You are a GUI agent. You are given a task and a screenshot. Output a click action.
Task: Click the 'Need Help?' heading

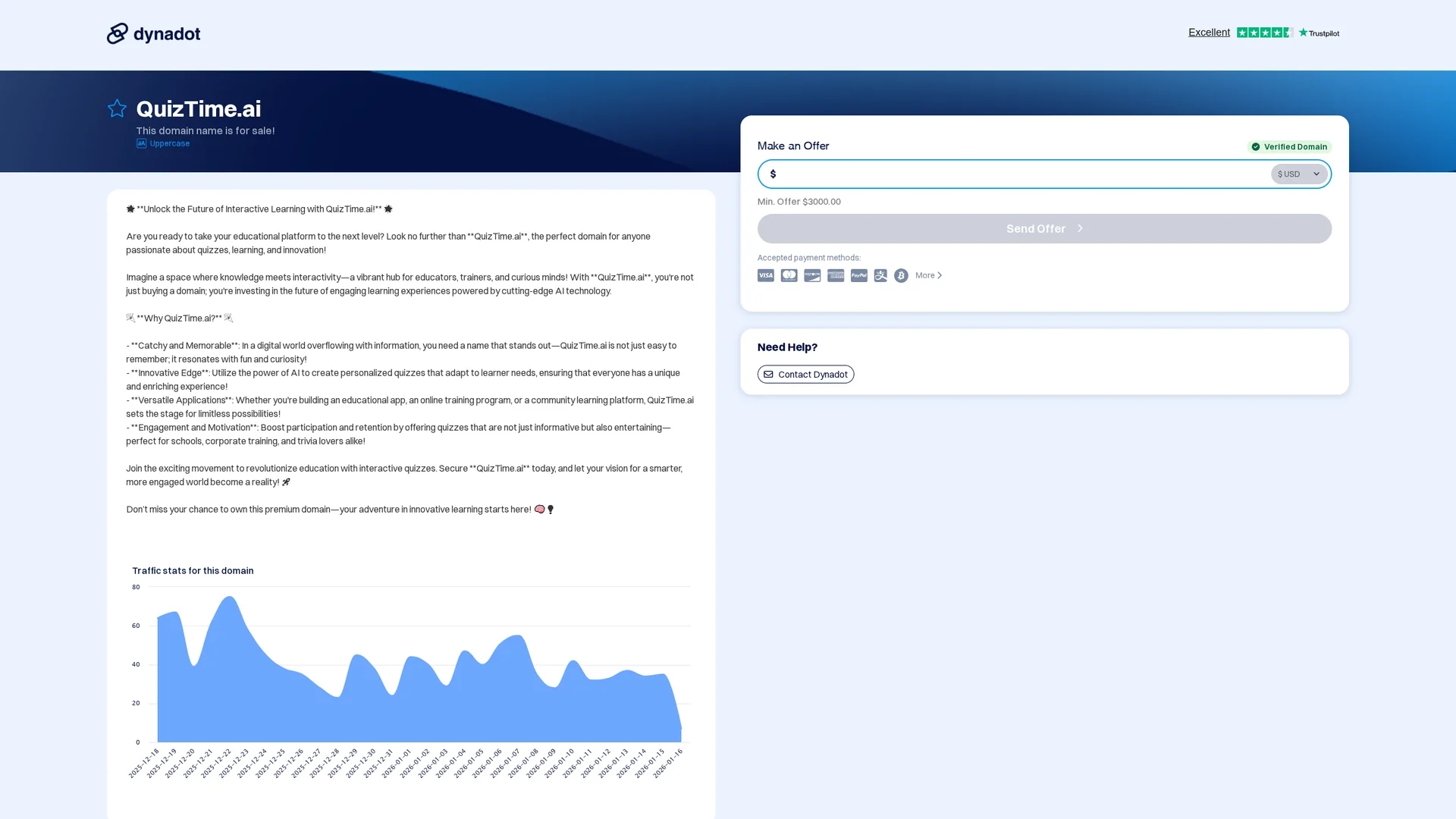coord(787,347)
